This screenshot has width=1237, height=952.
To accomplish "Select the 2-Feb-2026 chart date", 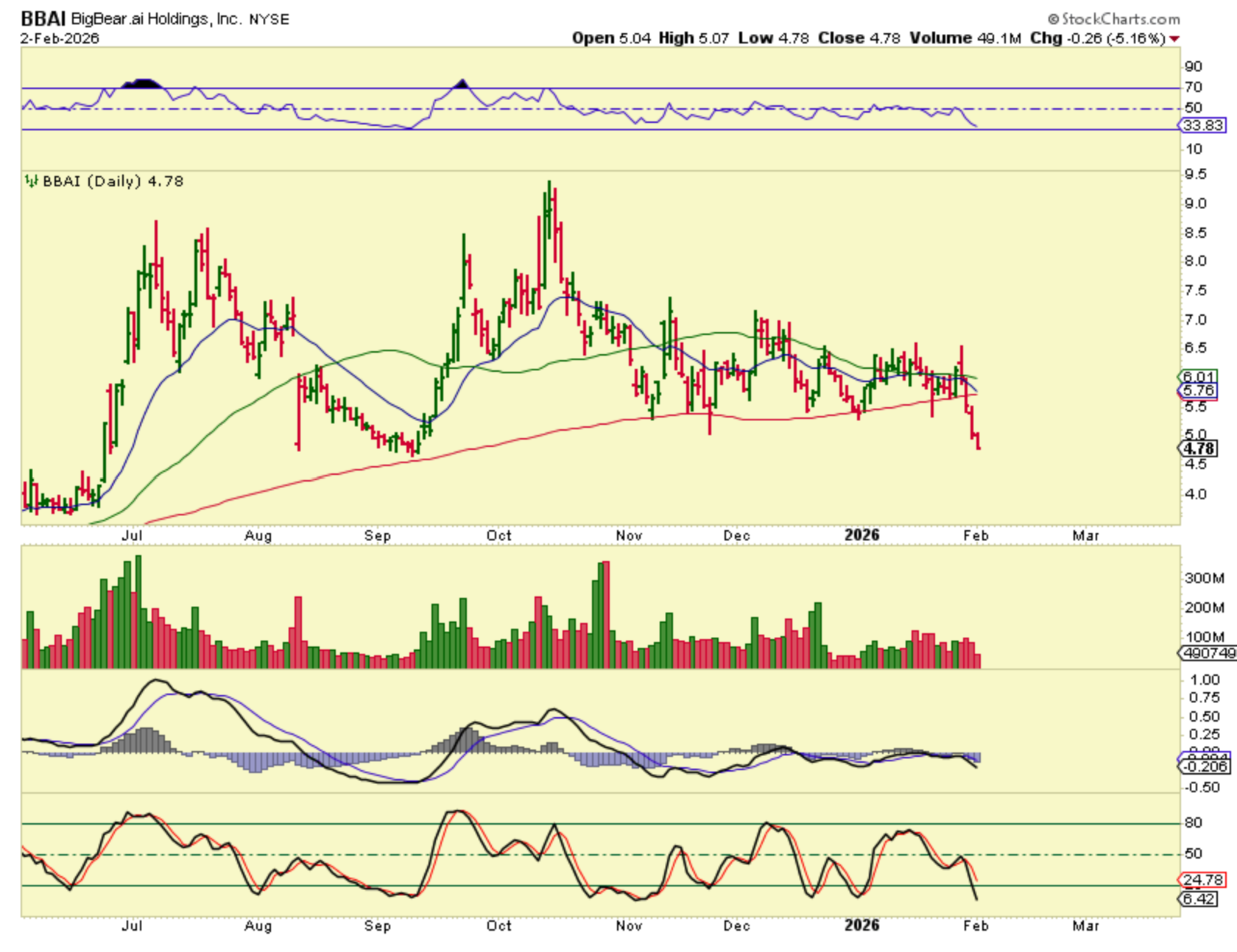I will point(60,38).
